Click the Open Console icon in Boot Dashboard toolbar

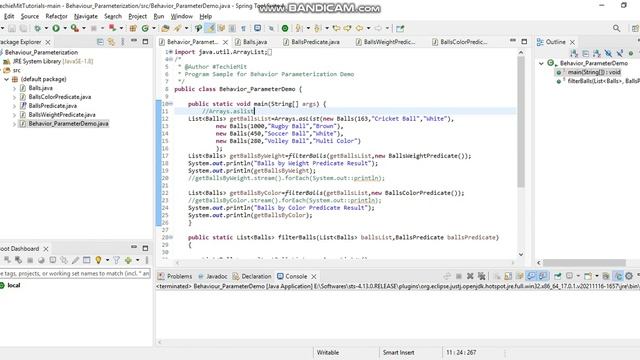coord(53,260)
